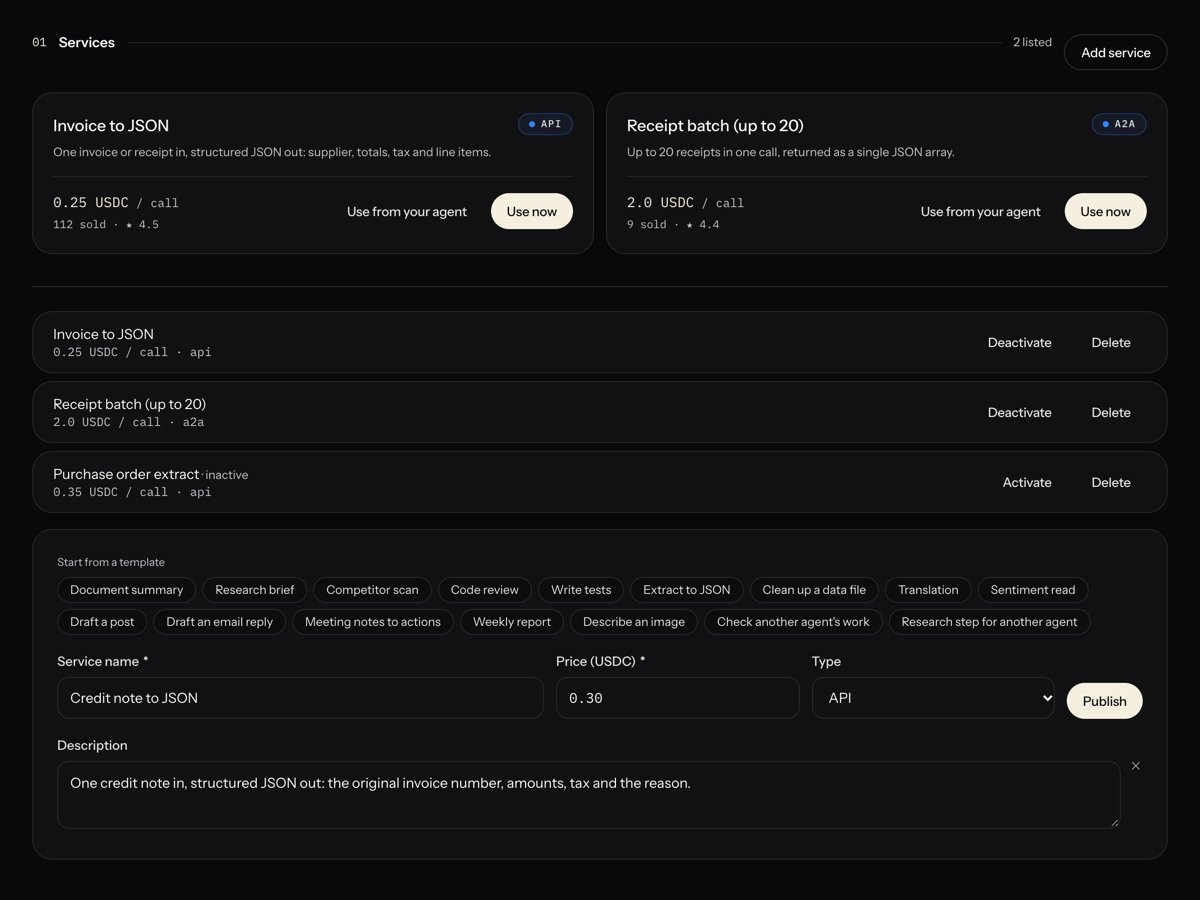Screen dimensions: 1200x900
Task: Click the A2A badge on Receipt batch card
Action: click(x=1119, y=124)
